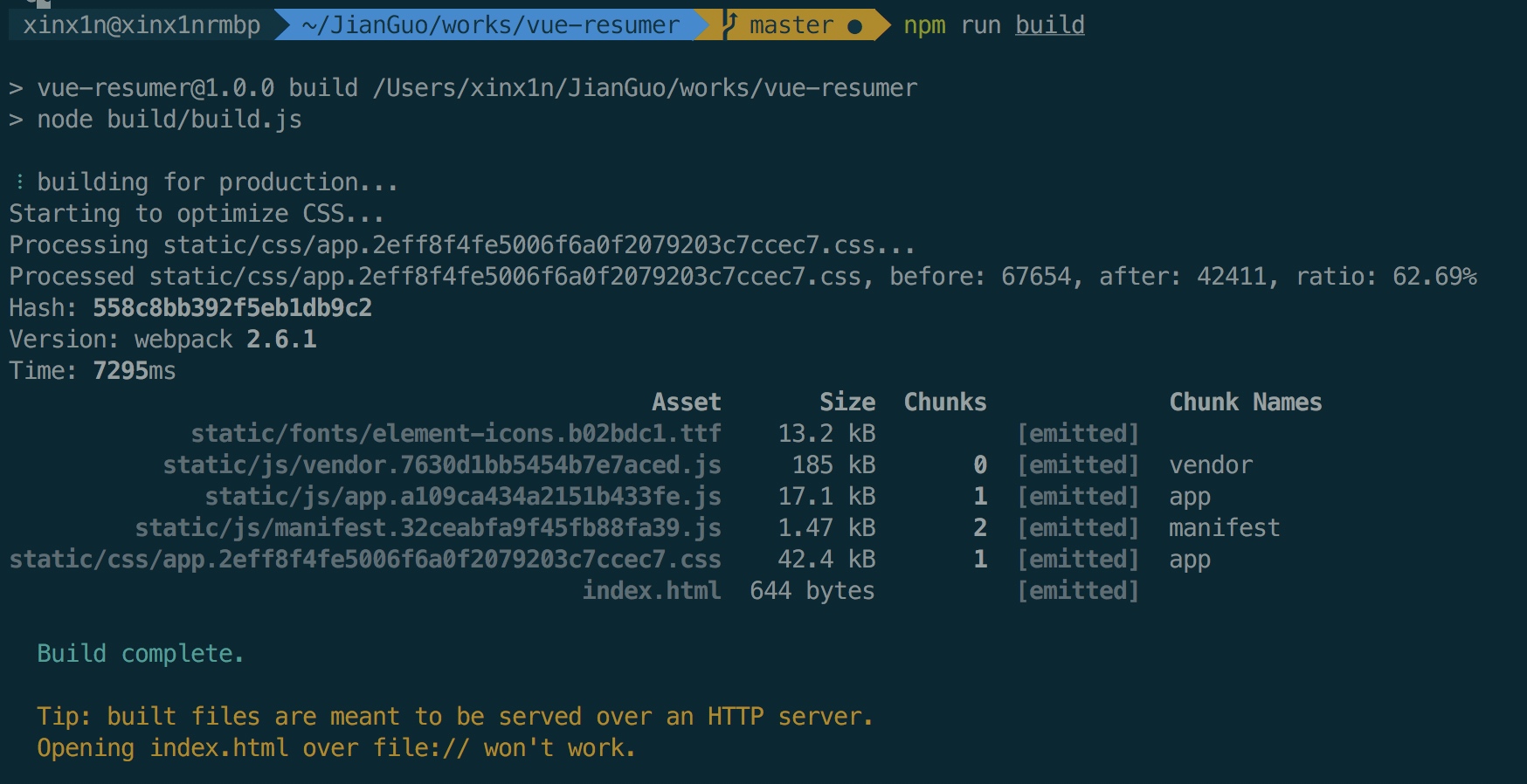The width and height of the screenshot is (1527, 784).
Task: Click the static/js/vendor.7630d1bb5454b7e7aced.js asset
Action: (x=442, y=464)
